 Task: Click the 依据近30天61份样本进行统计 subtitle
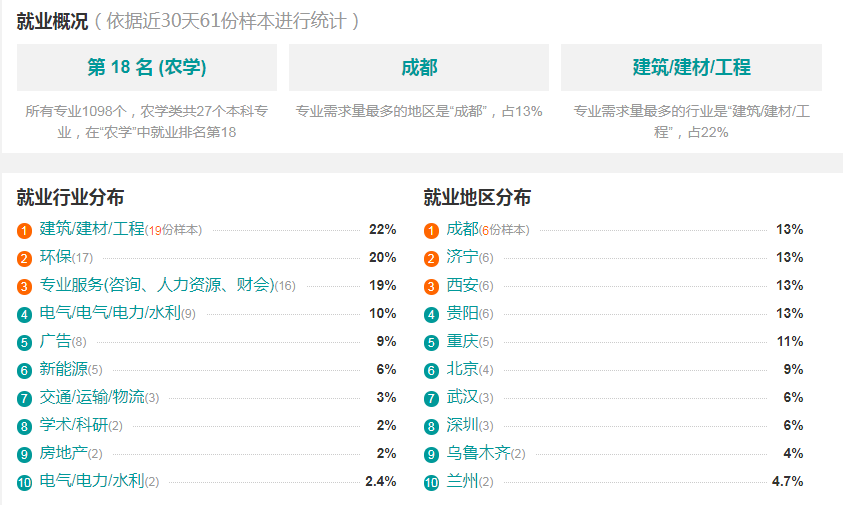point(226,22)
